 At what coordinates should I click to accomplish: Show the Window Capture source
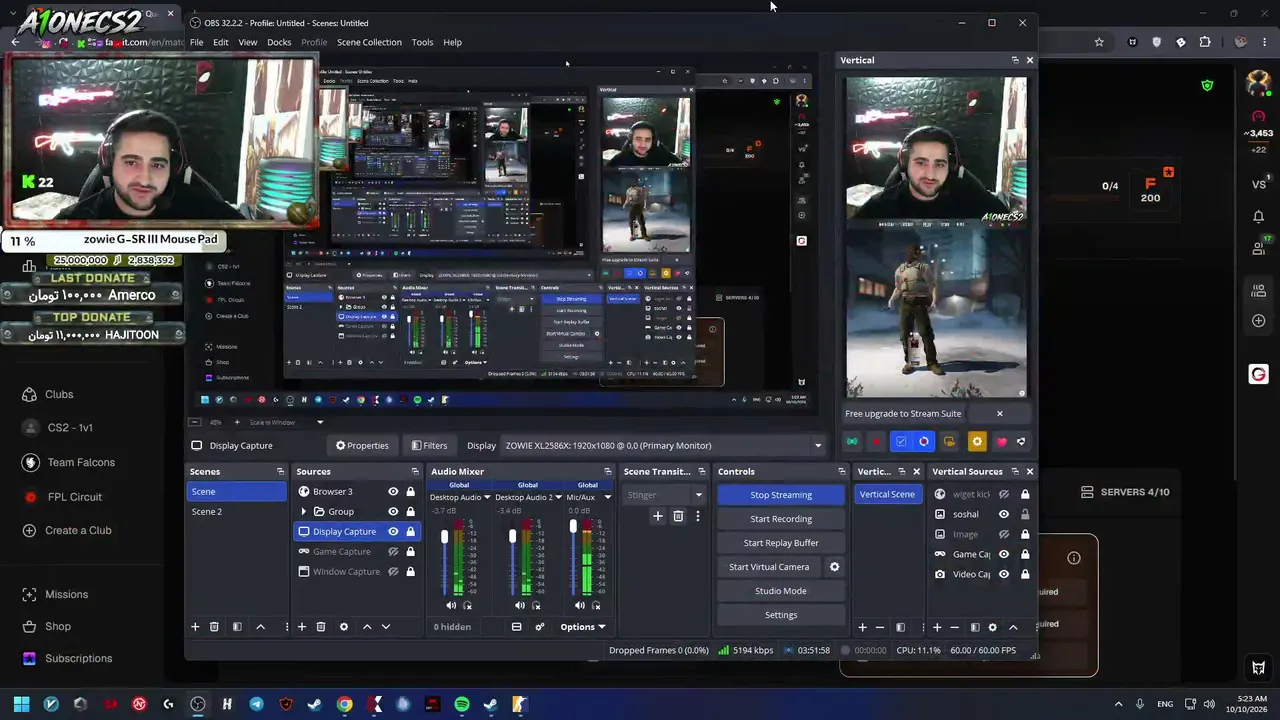tap(393, 572)
